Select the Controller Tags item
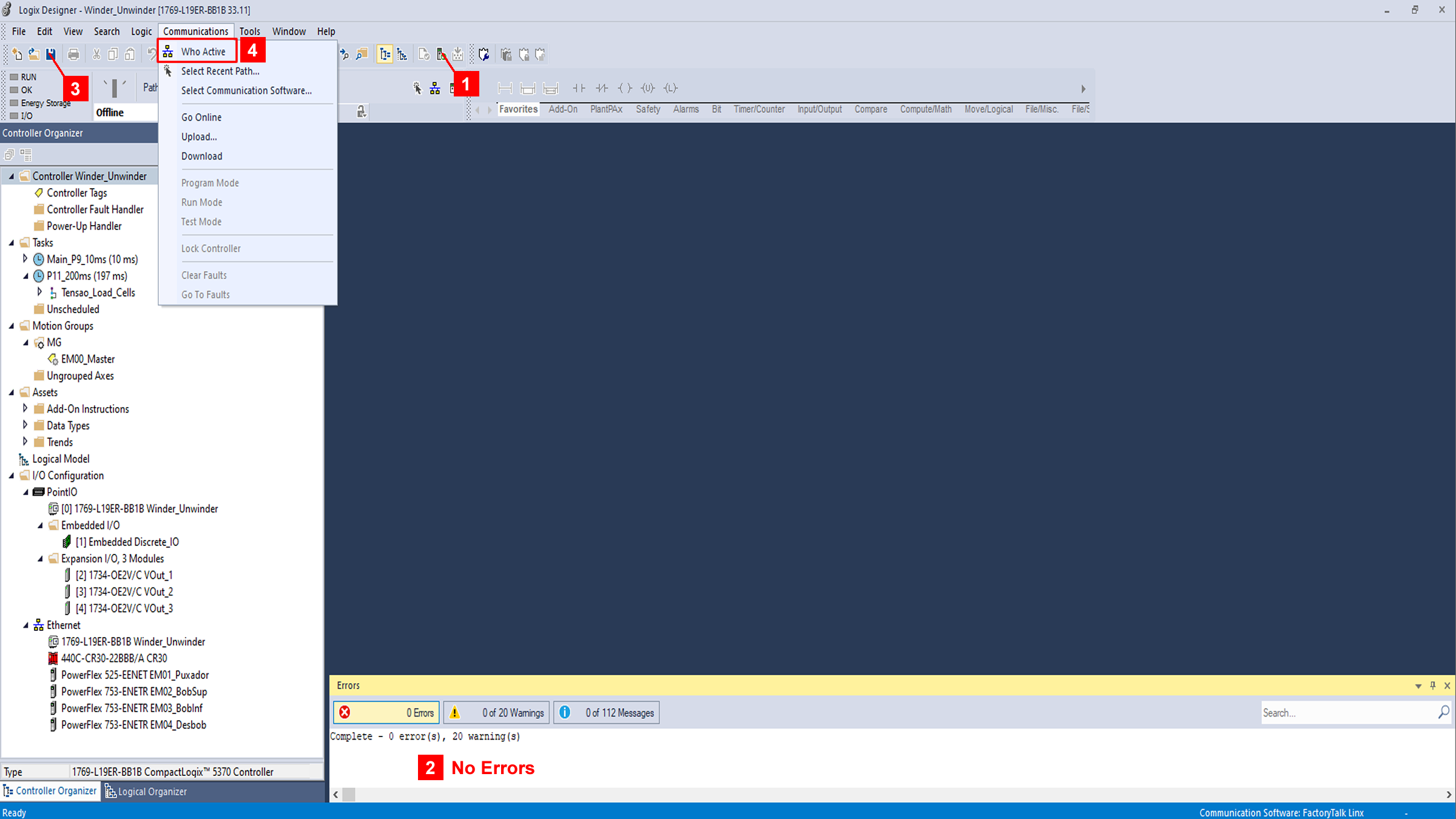This screenshot has width=1456, height=819. tap(77, 193)
